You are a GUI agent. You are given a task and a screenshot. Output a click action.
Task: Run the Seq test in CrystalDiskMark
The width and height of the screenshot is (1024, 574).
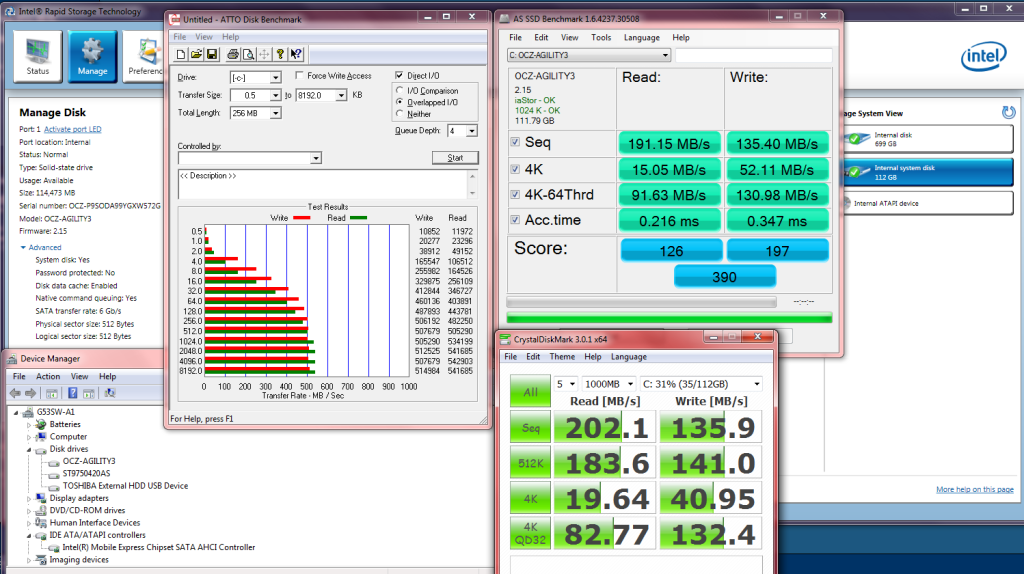click(x=530, y=428)
